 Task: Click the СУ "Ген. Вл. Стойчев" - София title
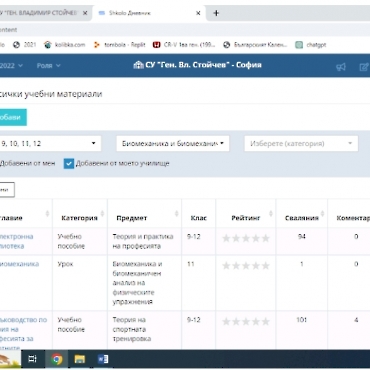[203, 65]
